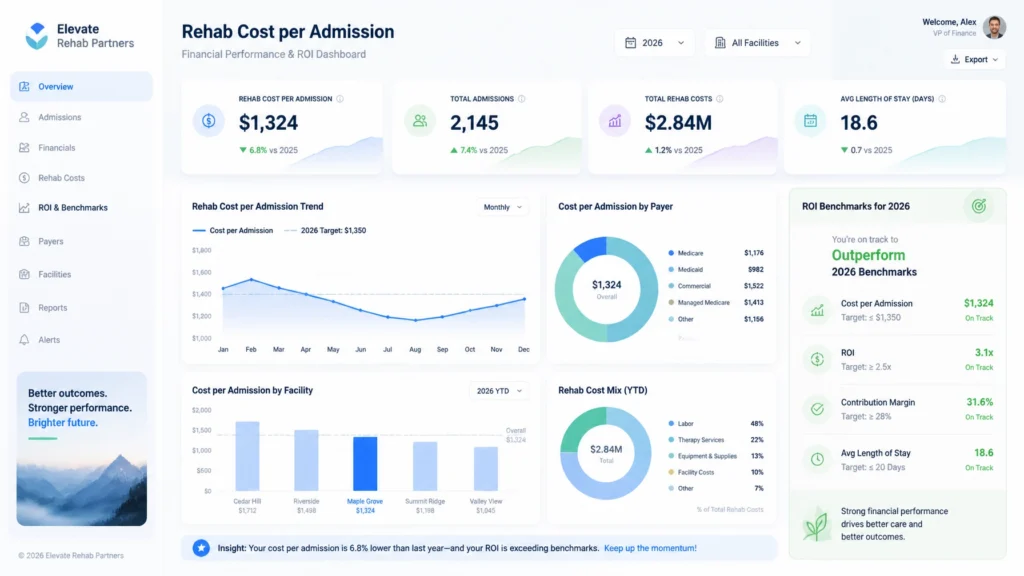
Task: Click the 31.6% Contribution Margin value
Action: coord(980,402)
